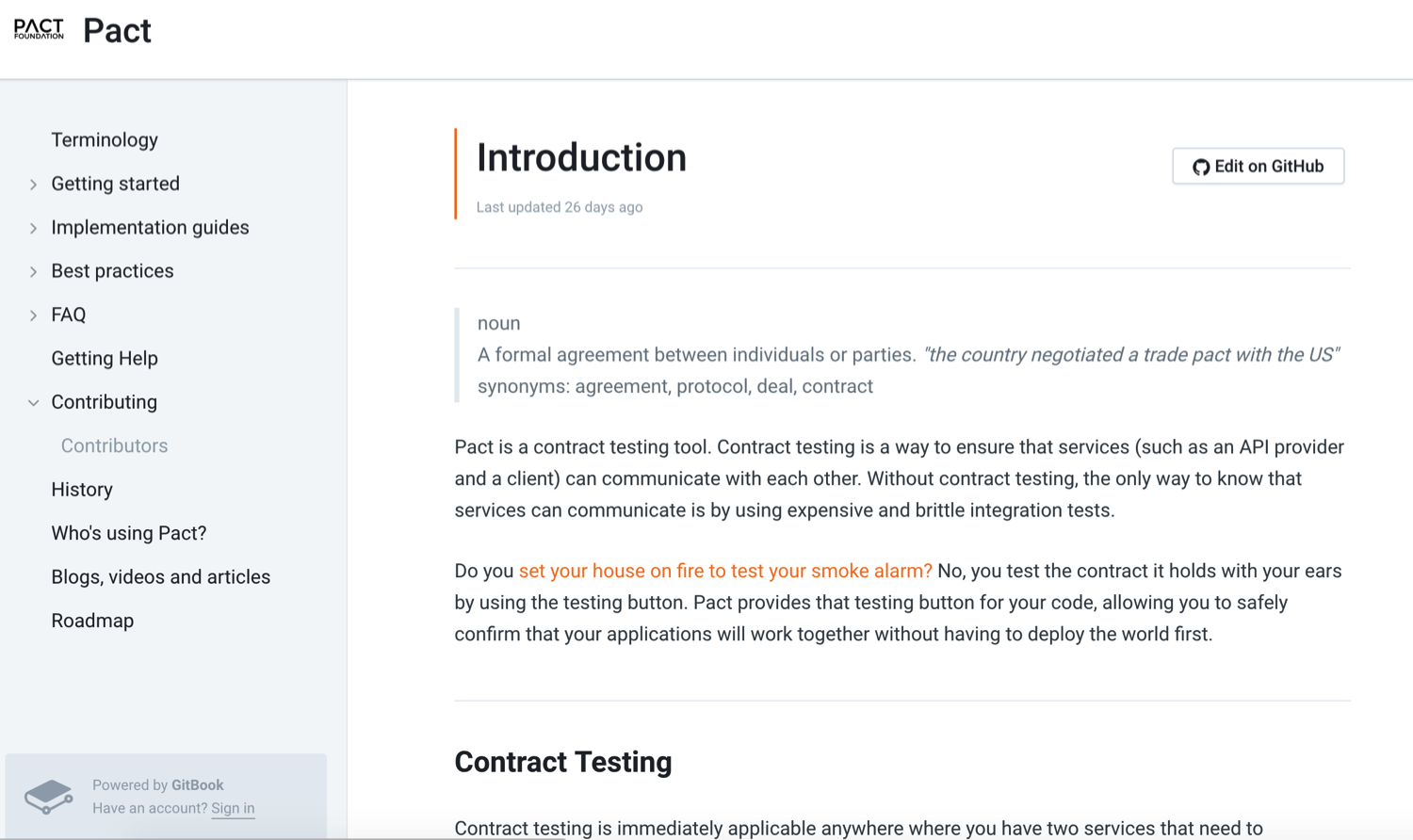Click the Pact site title
The width and height of the screenshot is (1413, 840).
117,30
